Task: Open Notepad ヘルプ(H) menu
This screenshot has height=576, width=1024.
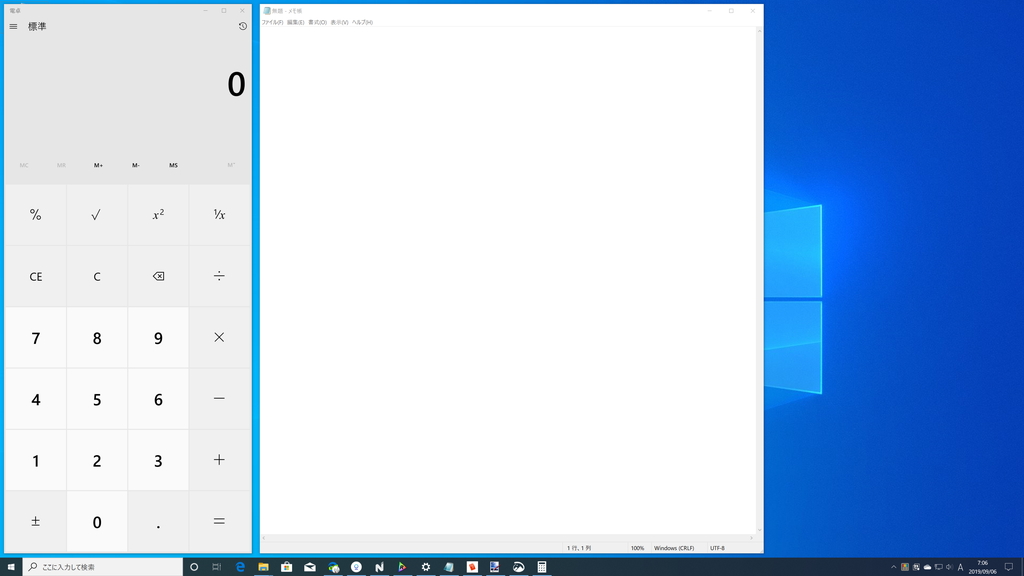Action: (362, 22)
